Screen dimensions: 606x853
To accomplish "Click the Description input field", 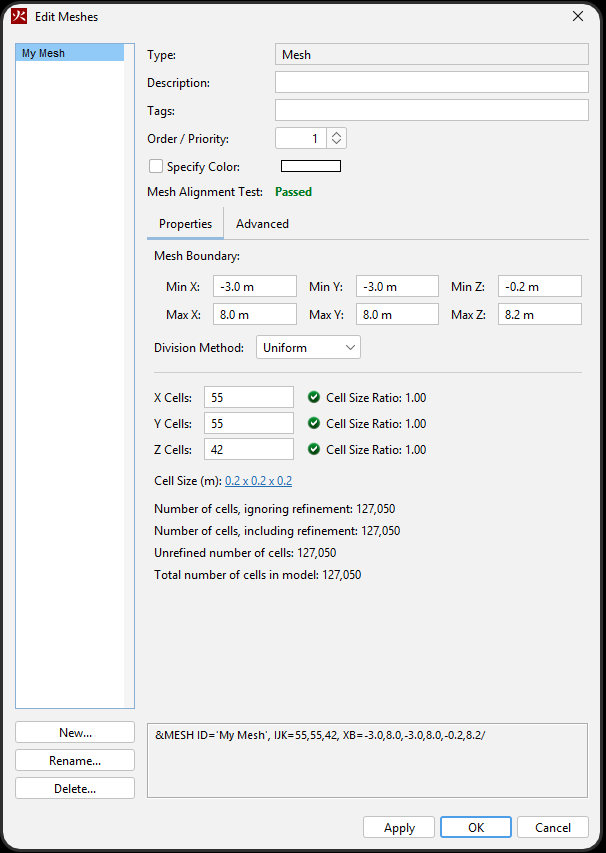I will coord(431,82).
